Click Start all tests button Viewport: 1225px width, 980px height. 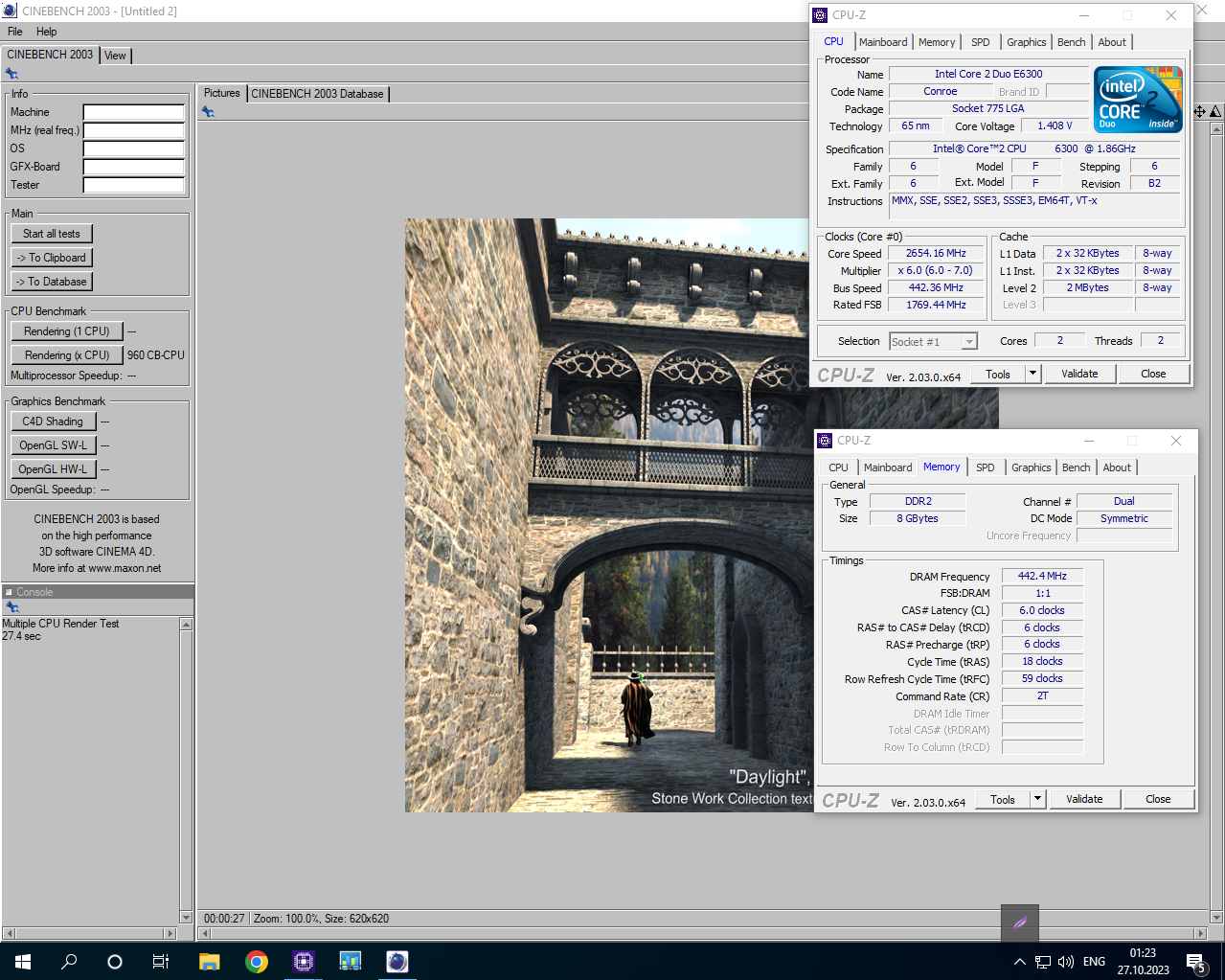tap(52, 234)
